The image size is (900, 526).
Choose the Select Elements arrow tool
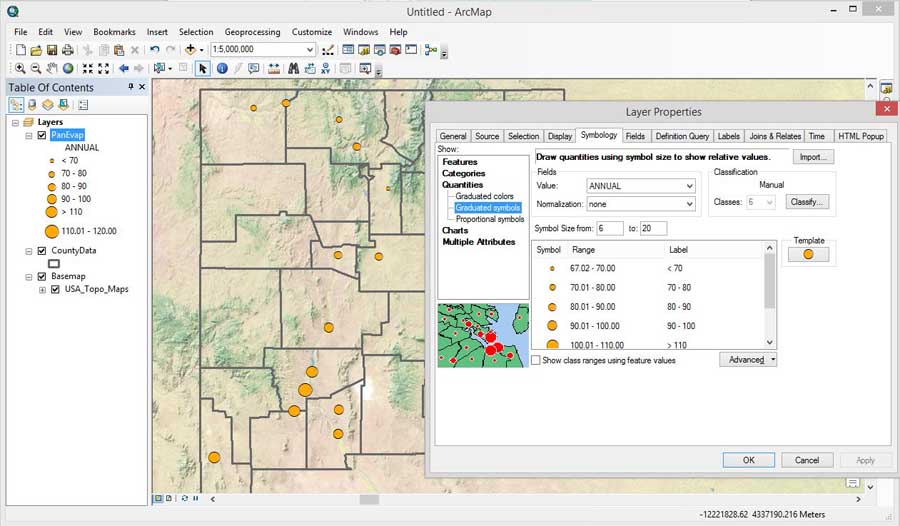(202, 68)
